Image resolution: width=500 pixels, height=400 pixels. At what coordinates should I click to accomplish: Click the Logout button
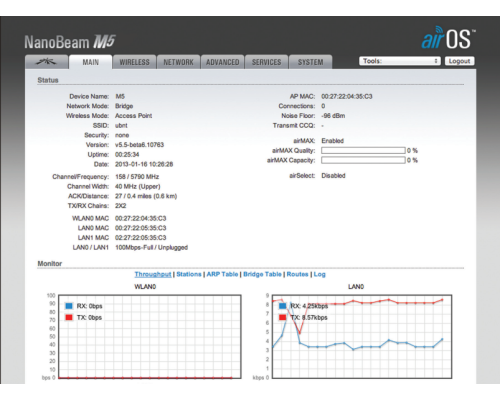[x=459, y=61]
